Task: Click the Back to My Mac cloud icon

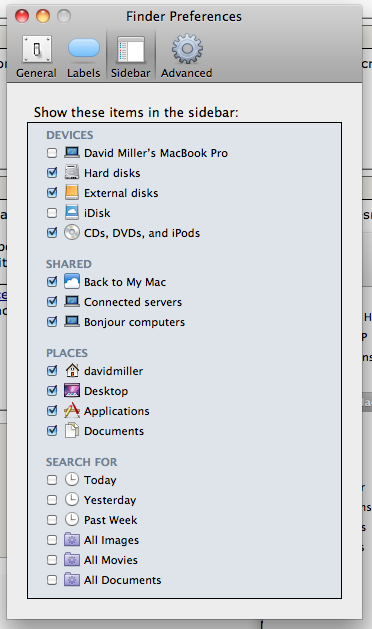Action: [x=72, y=282]
